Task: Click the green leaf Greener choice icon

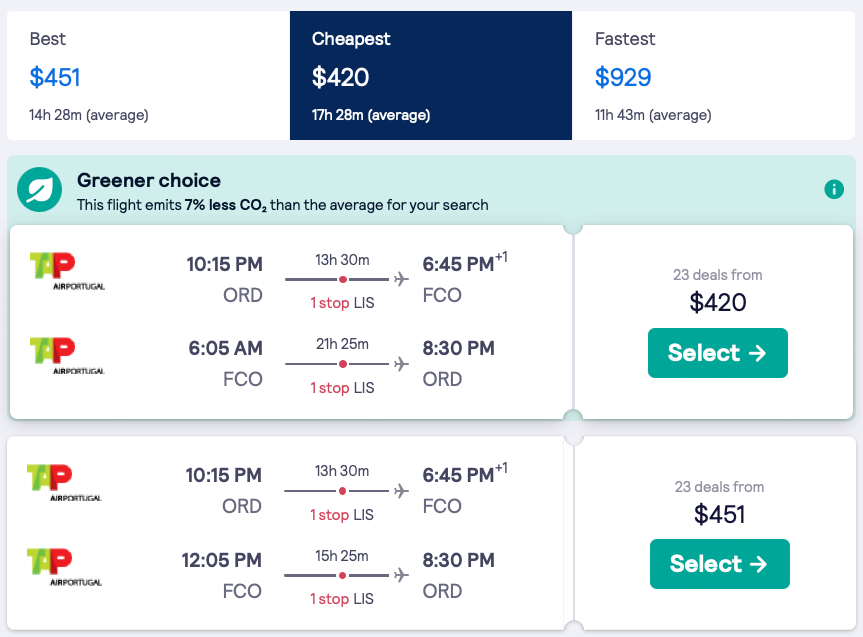Action: 42,190
